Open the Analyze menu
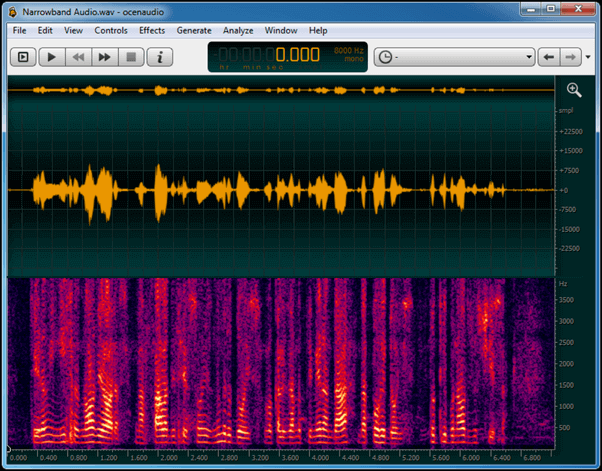Screen dimensions: 602x471 238,30
